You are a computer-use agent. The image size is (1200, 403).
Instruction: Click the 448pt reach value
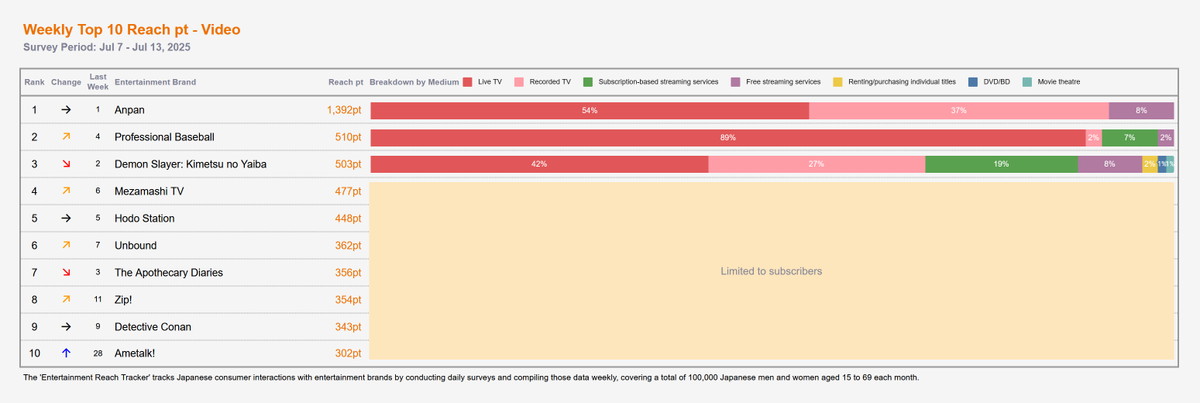coord(348,218)
